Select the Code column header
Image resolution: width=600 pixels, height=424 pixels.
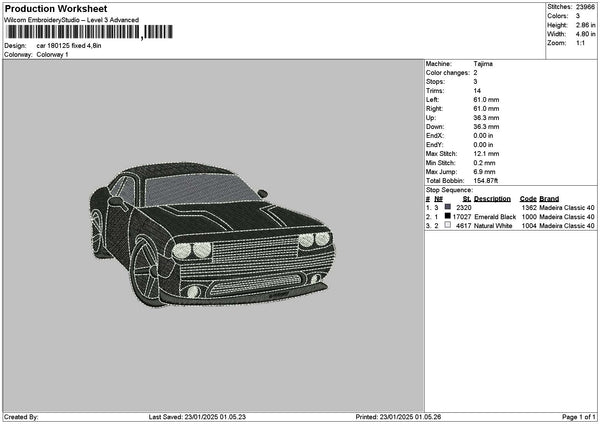pos(528,198)
